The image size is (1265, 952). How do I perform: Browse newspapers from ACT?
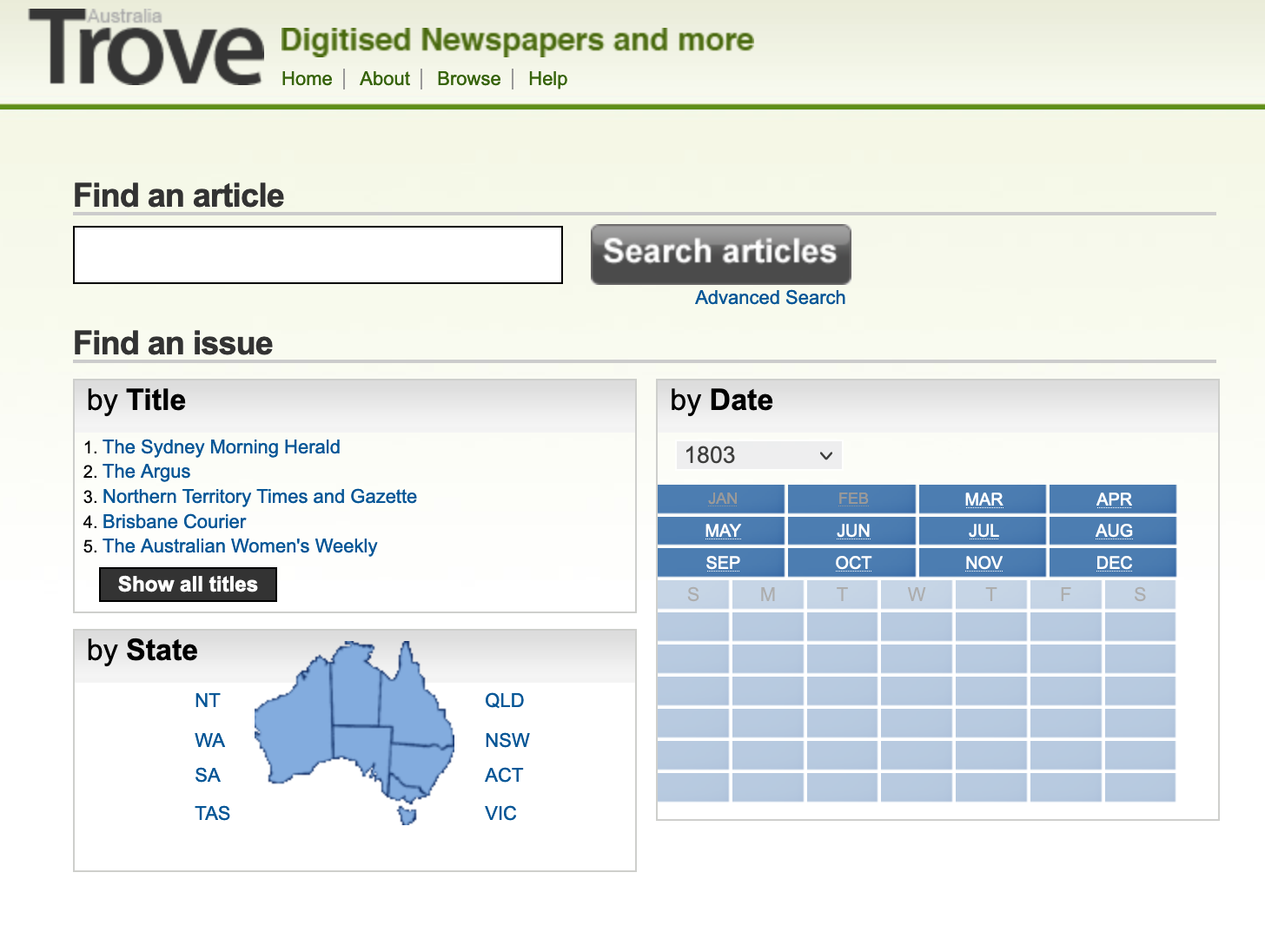[504, 776]
